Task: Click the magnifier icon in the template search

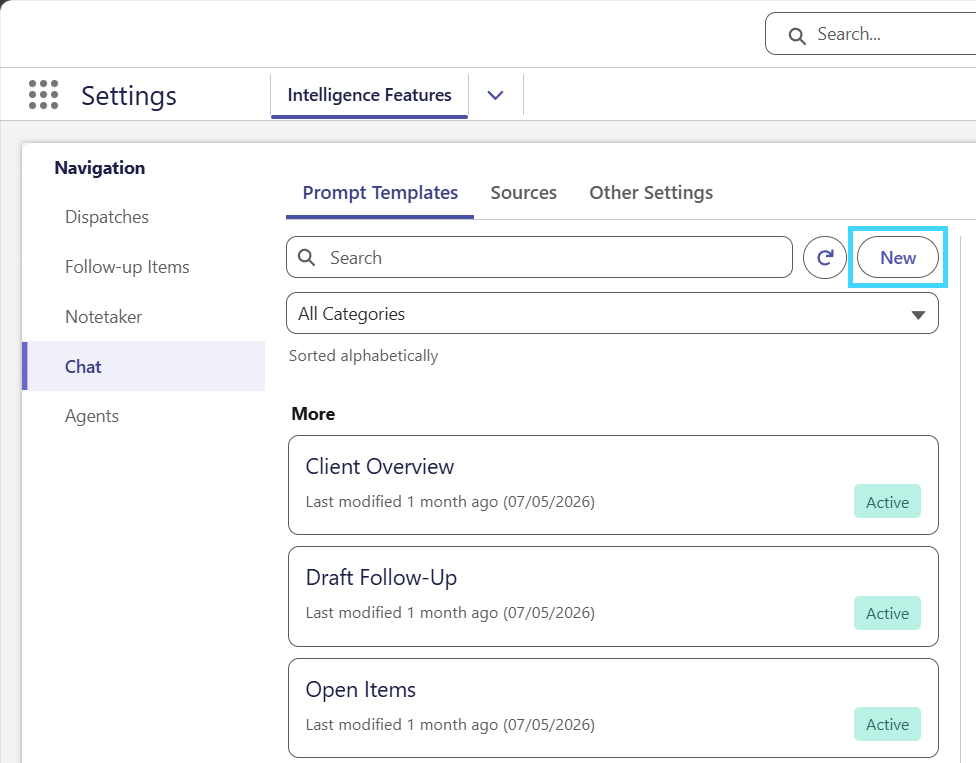Action: click(x=306, y=257)
